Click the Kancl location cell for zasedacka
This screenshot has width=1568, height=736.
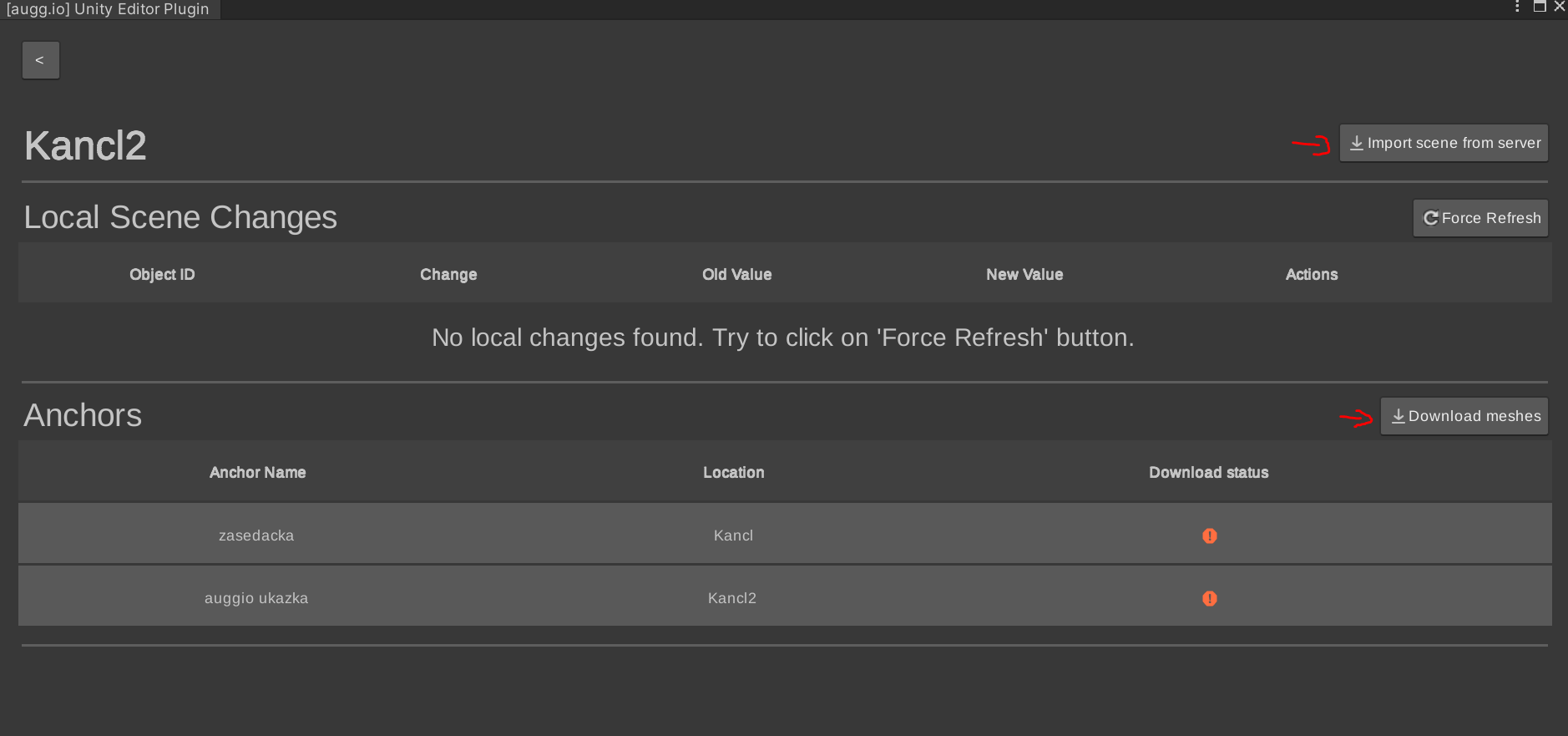pos(733,536)
